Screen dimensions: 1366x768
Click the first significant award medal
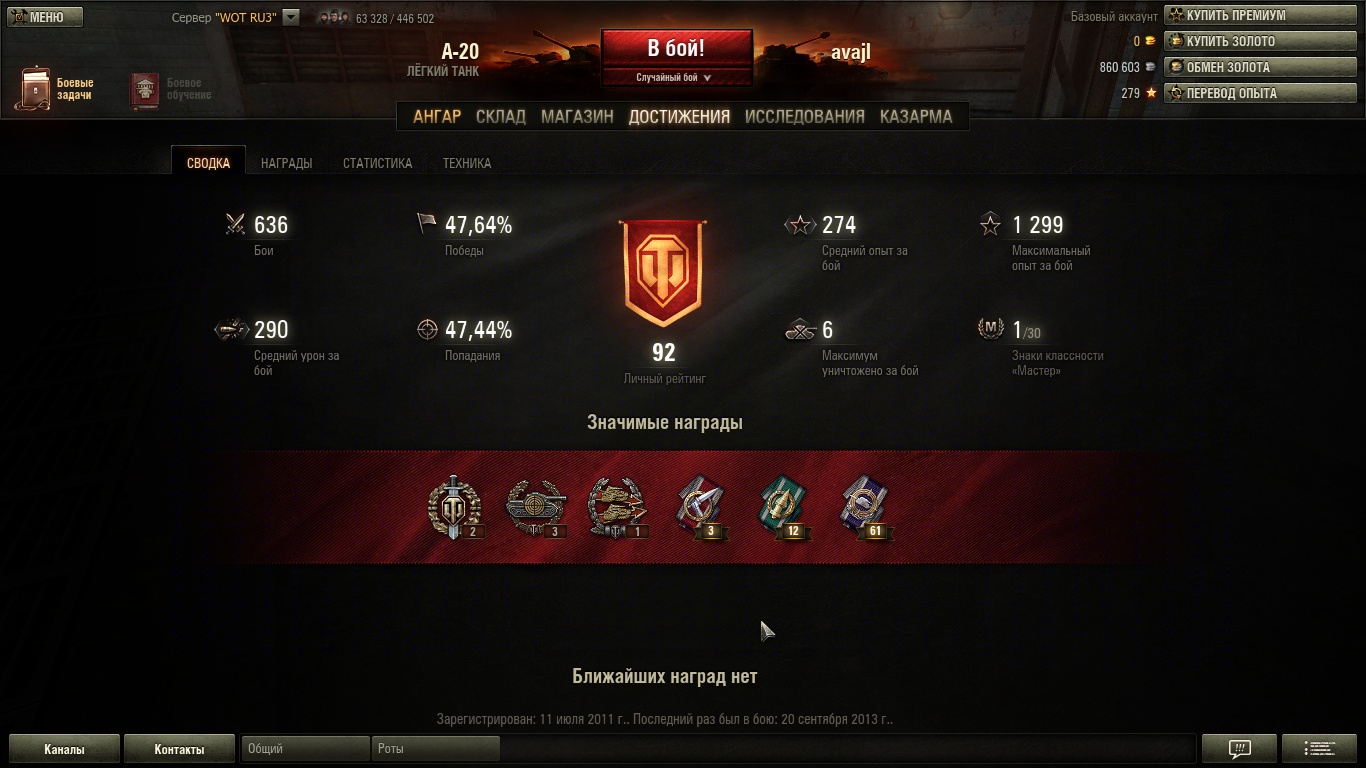pyautogui.click(x=455, y=507)
